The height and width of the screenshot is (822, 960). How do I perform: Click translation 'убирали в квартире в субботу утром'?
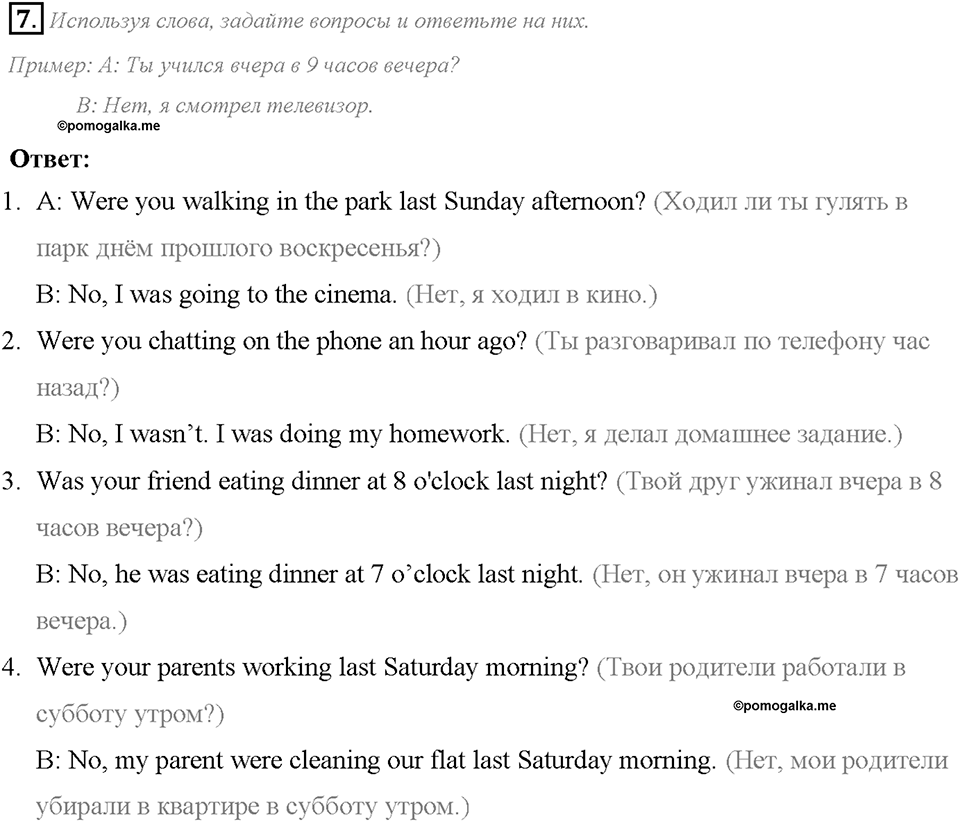(252, 807)
